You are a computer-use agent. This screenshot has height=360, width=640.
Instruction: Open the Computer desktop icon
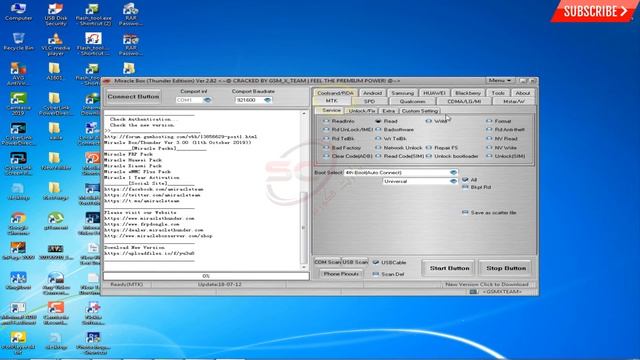tap(18, 12)
